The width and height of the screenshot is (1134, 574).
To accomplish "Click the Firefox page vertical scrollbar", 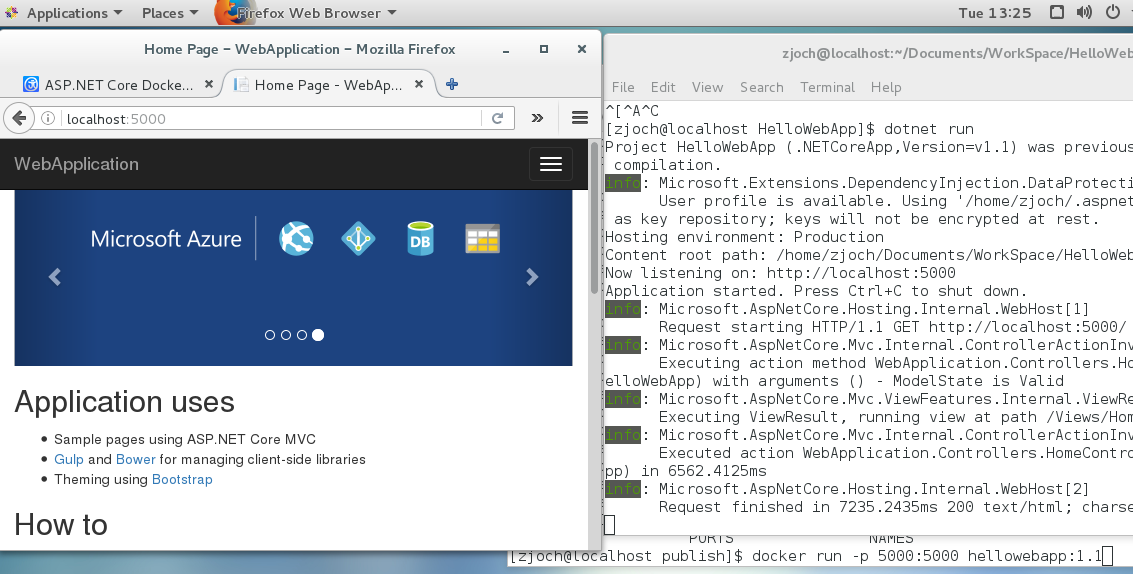I will point(594,217).
